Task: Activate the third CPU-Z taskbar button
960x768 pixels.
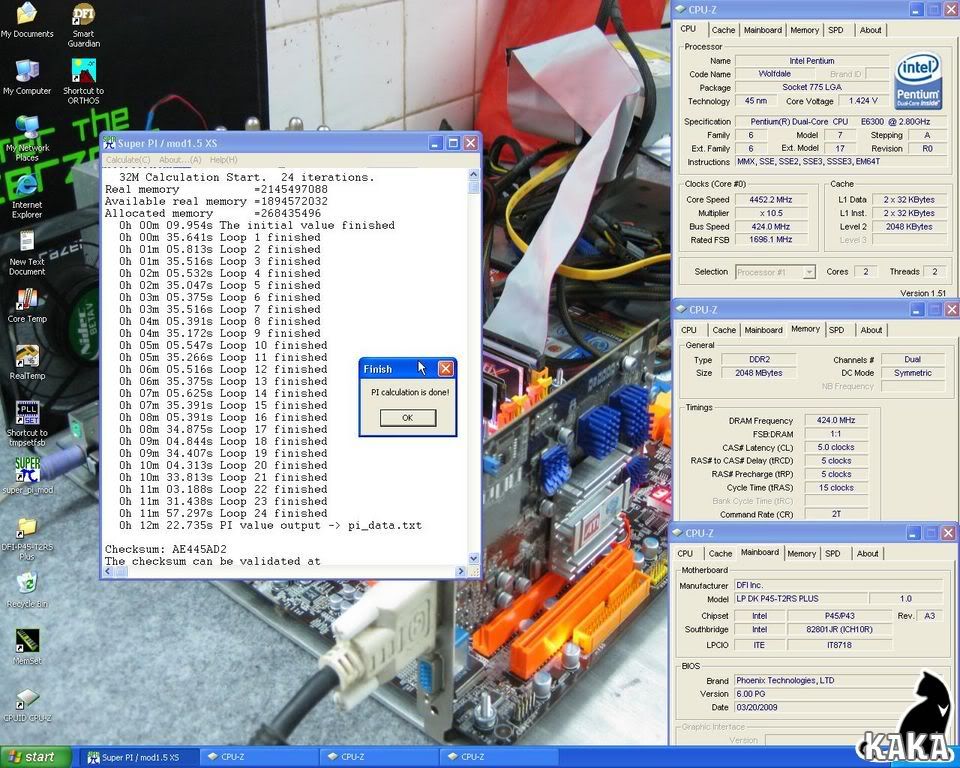Action: pyautogui.click(x=499, y=758)
